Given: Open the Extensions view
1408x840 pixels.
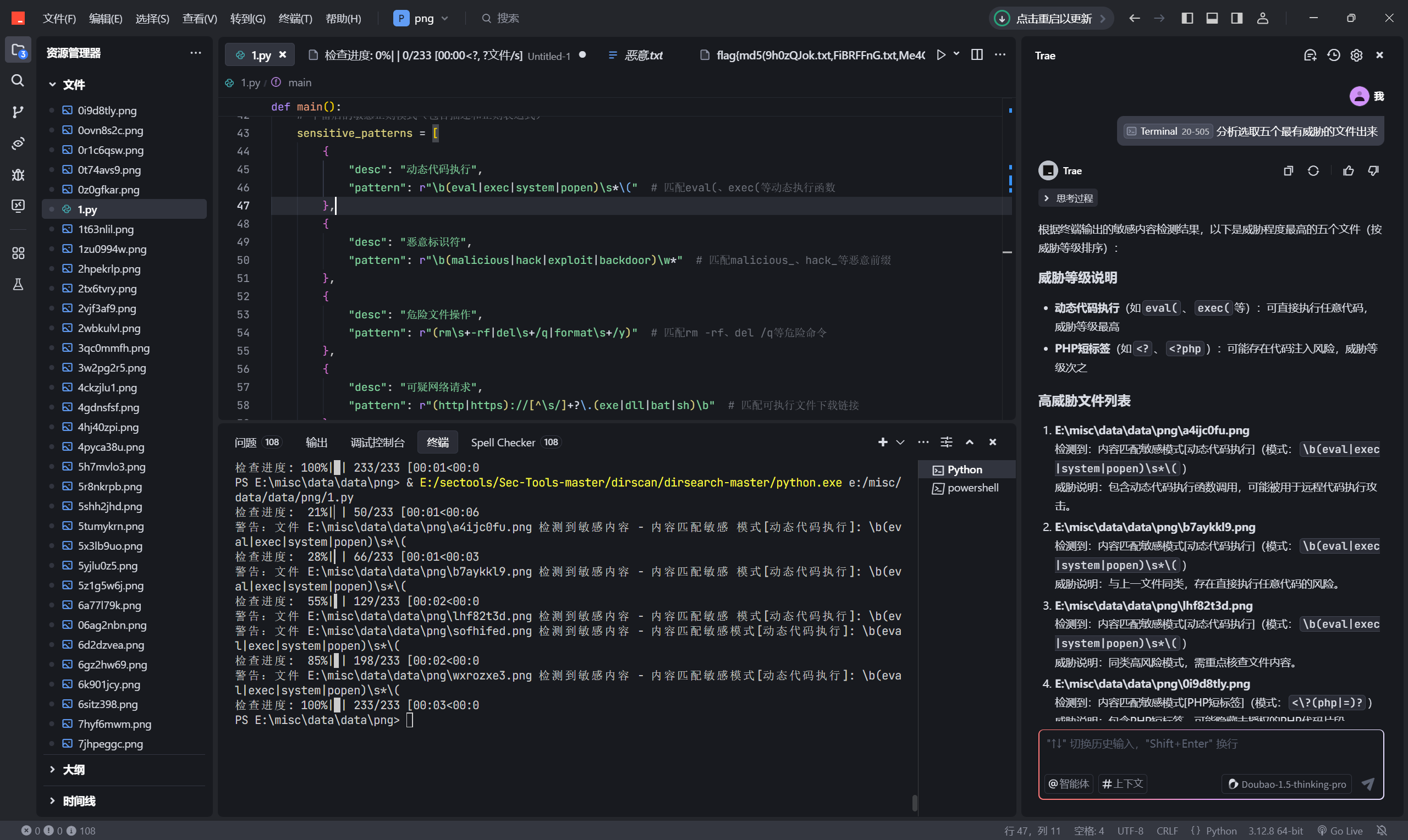Looking at the screenshot, I should click(18, 253).
